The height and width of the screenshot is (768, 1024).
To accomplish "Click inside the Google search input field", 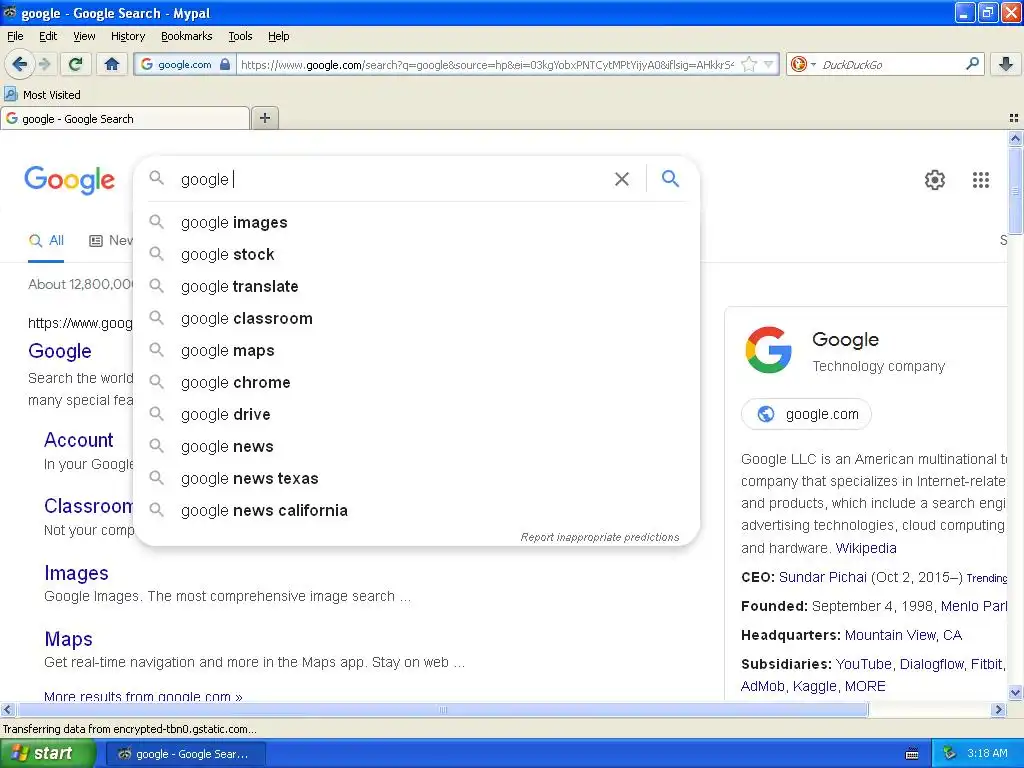I will coord(392,179).
